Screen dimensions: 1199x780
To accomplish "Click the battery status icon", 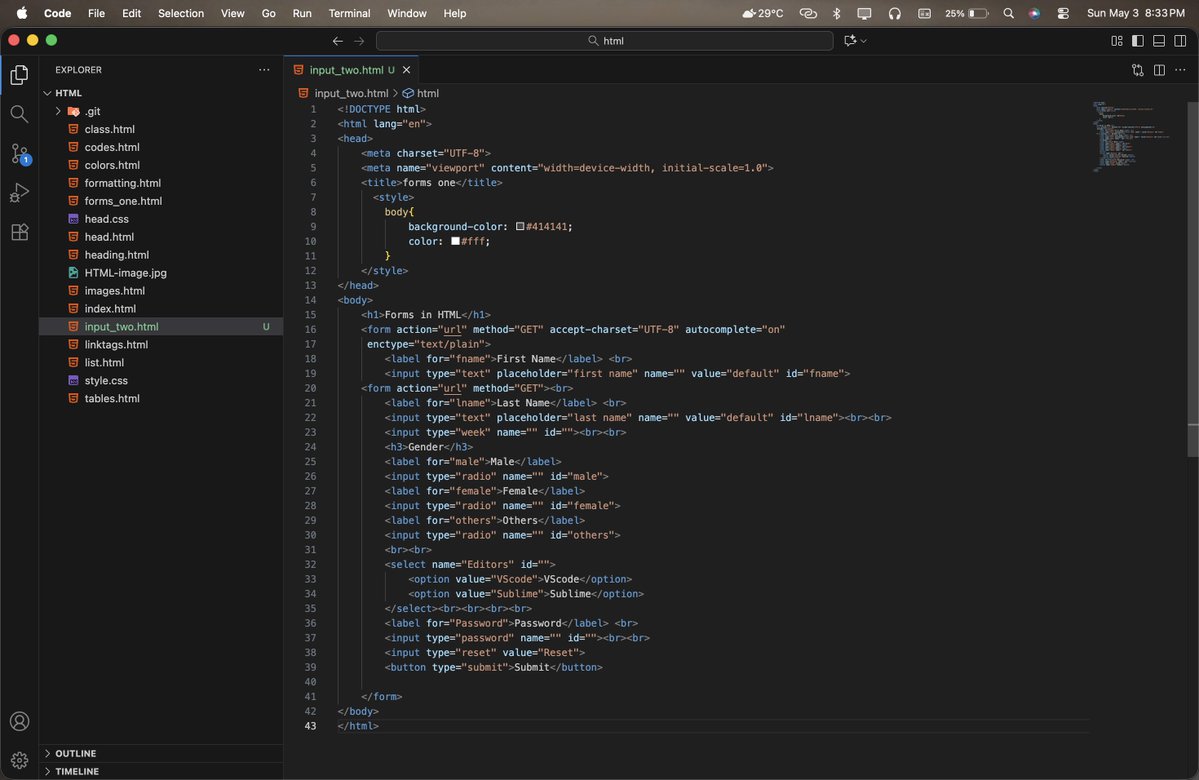I will click(978, 13).
